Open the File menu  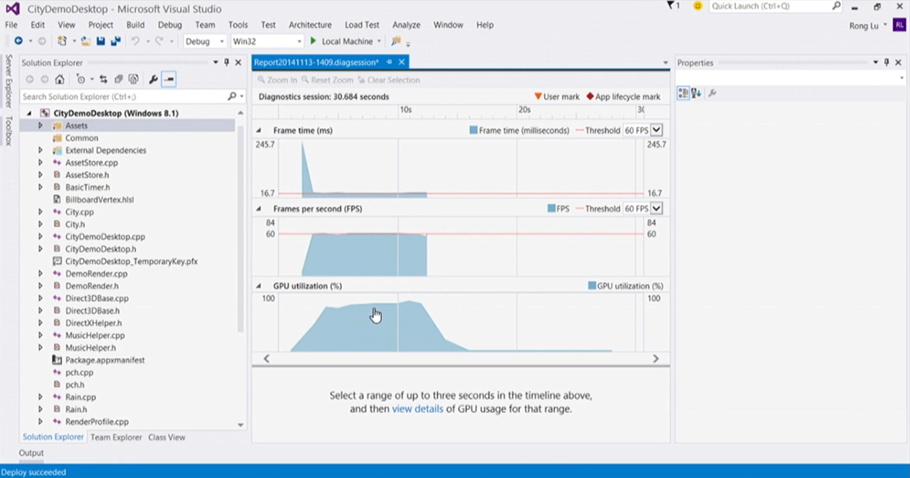[x=11, y=25]
